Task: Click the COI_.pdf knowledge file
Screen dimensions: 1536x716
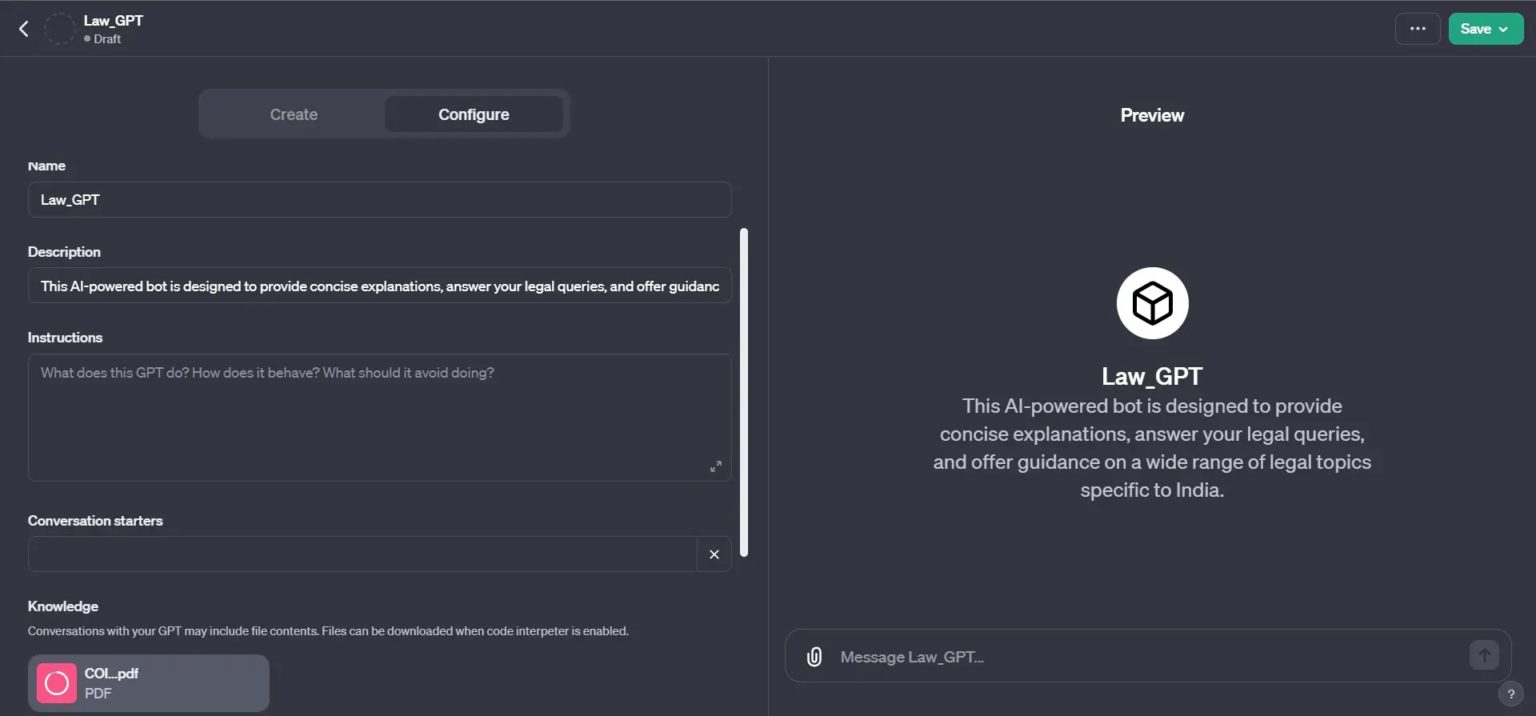Action: pos(147,682)
